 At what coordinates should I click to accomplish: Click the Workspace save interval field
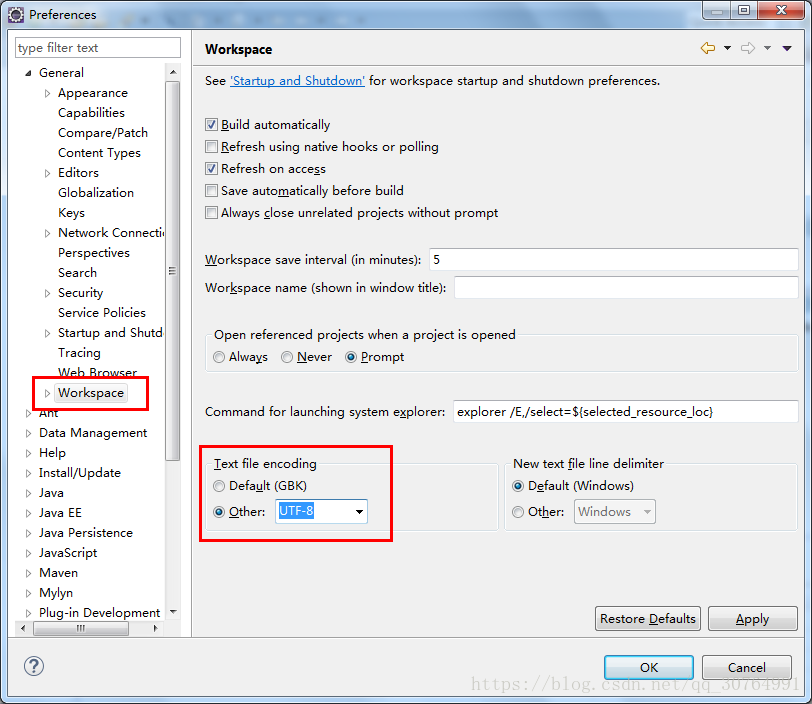click(x=614, y=260)
